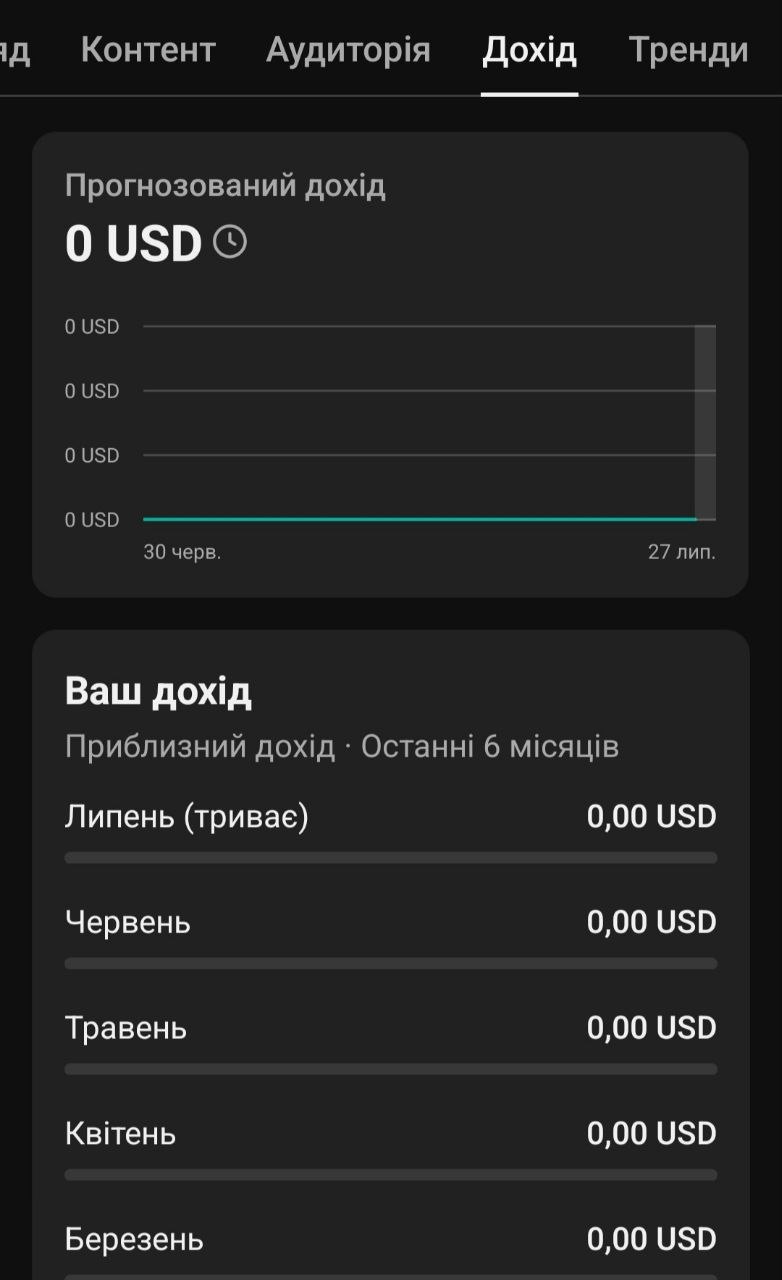782x1280 pixels.
Task: Tap the teal revenue line in chart
Action: (419, 519)
